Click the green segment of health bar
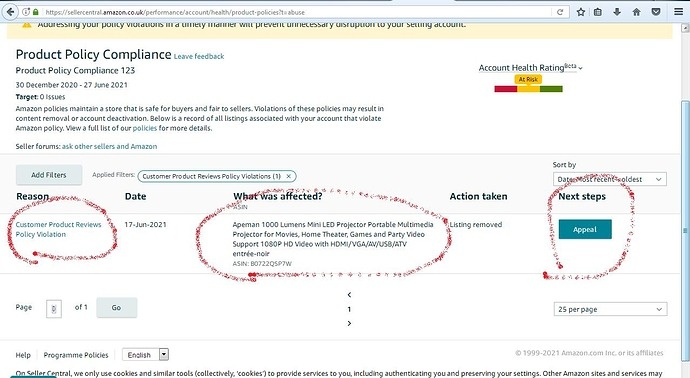 point(551,89)
